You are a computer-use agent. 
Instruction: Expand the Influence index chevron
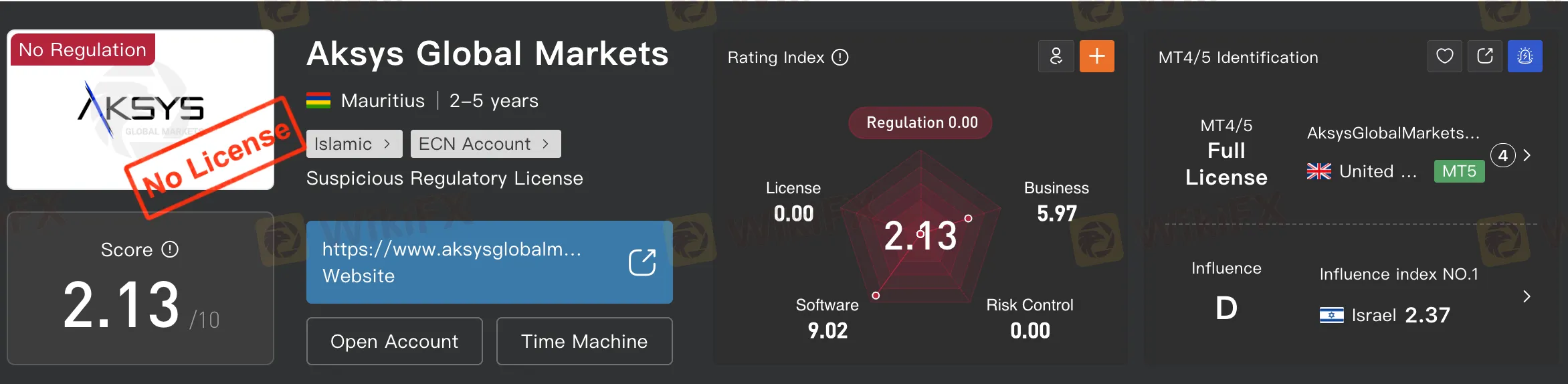point(1527,296)
